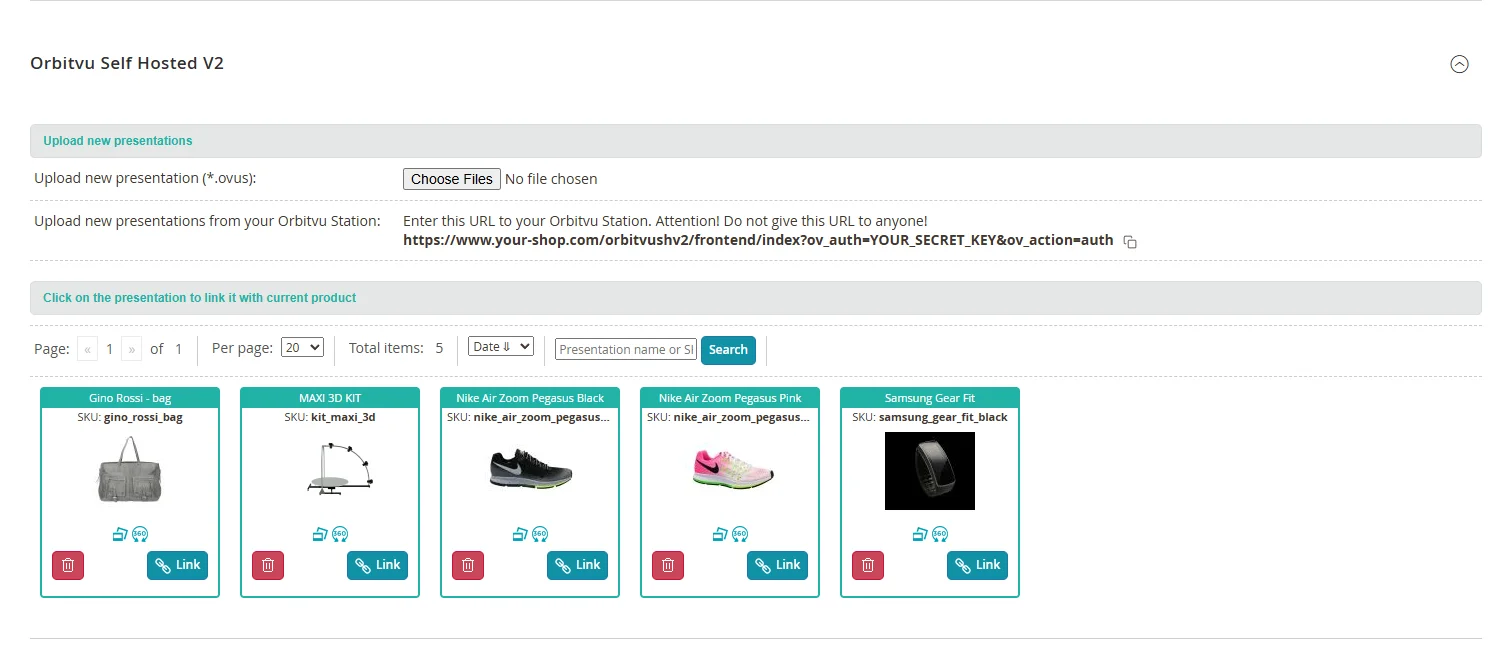The height and width of the screenshot is (671, 1512).
Task: Click the MAXI 3D KIT card title
Action: point(330,398)
